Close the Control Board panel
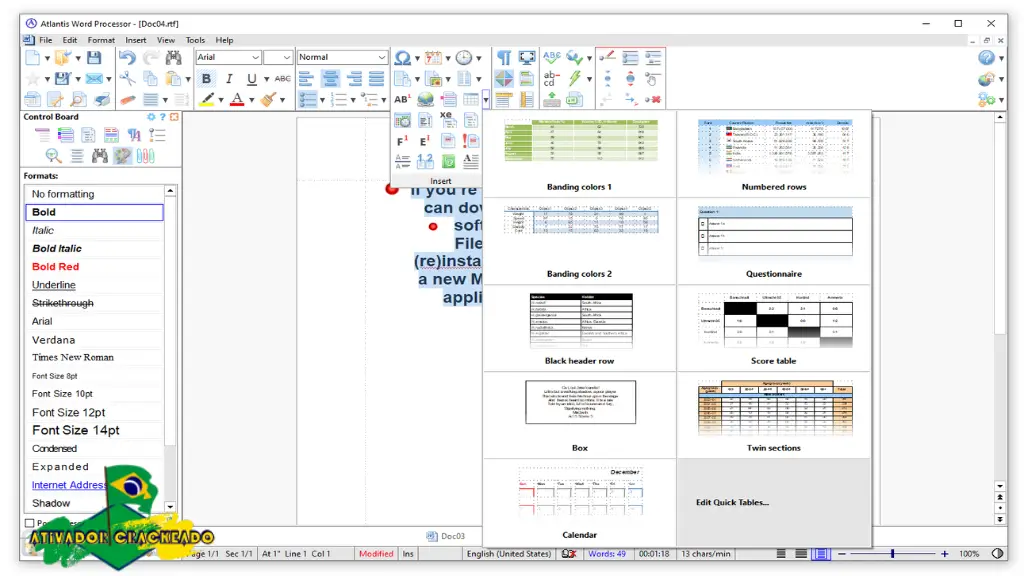This screenshot has height=576, width=1024. [174, 117]
